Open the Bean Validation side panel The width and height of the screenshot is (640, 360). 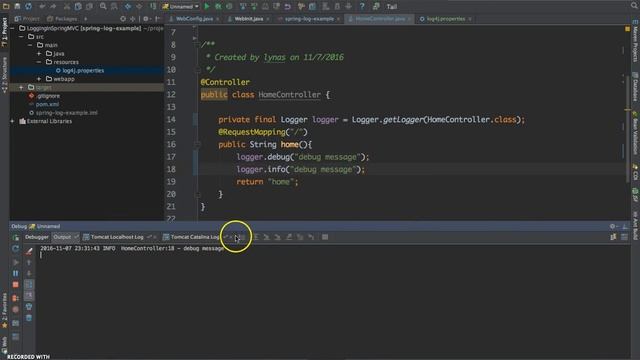[635, 133]
